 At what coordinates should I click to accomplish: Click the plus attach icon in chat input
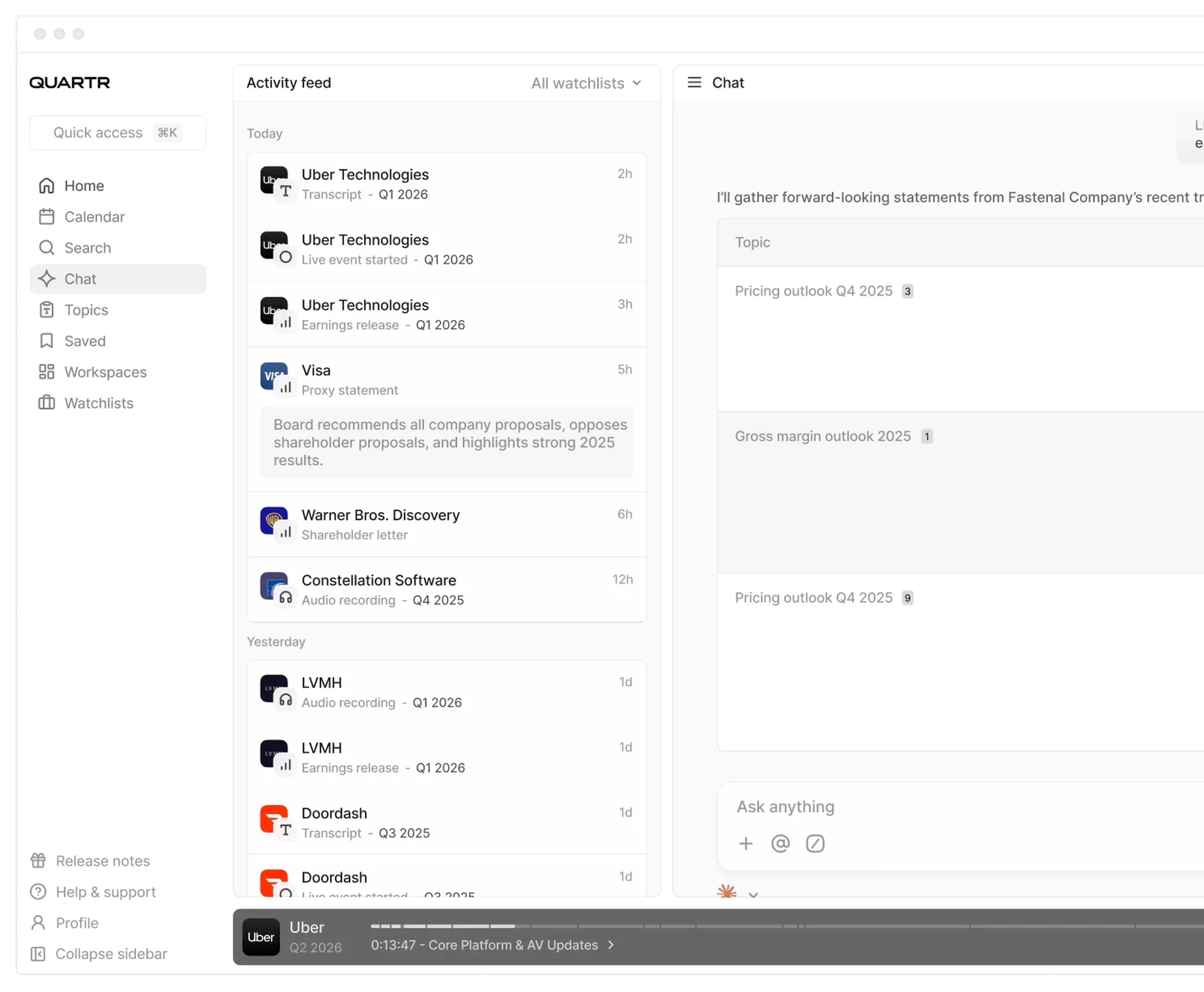746,843
